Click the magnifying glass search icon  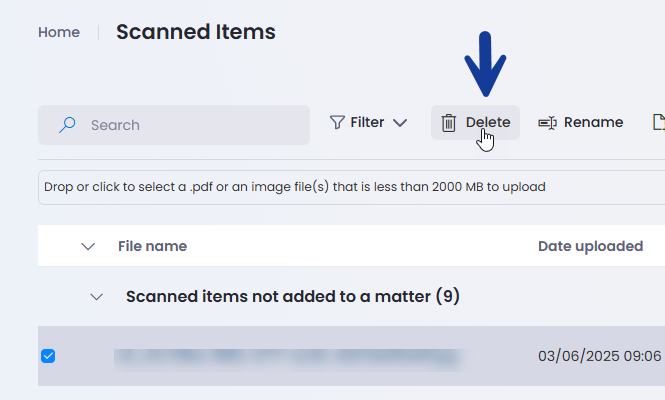click(x=67, y=125)
